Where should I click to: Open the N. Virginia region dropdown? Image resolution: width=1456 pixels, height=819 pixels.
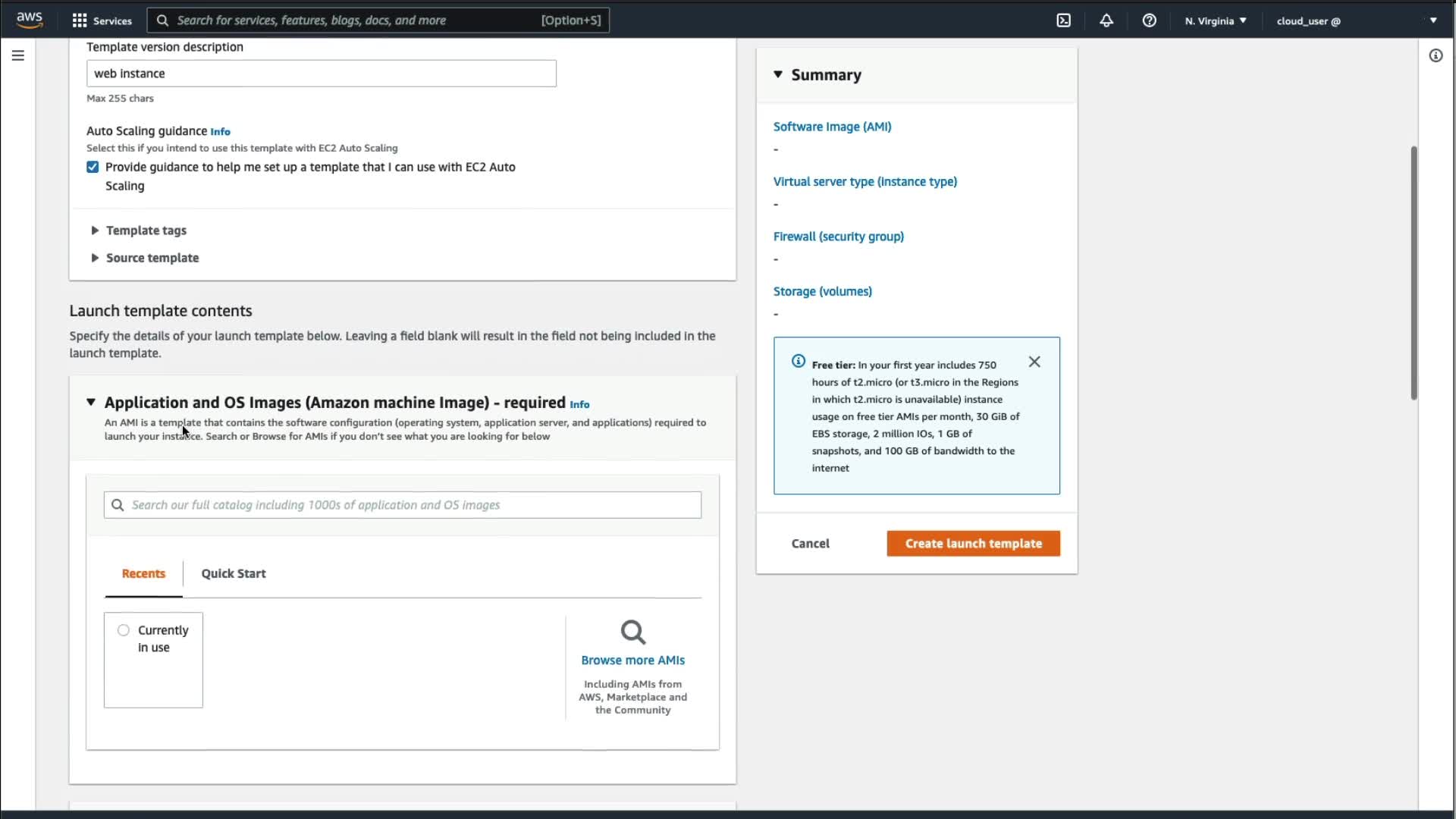click(x=1215, y=20)
